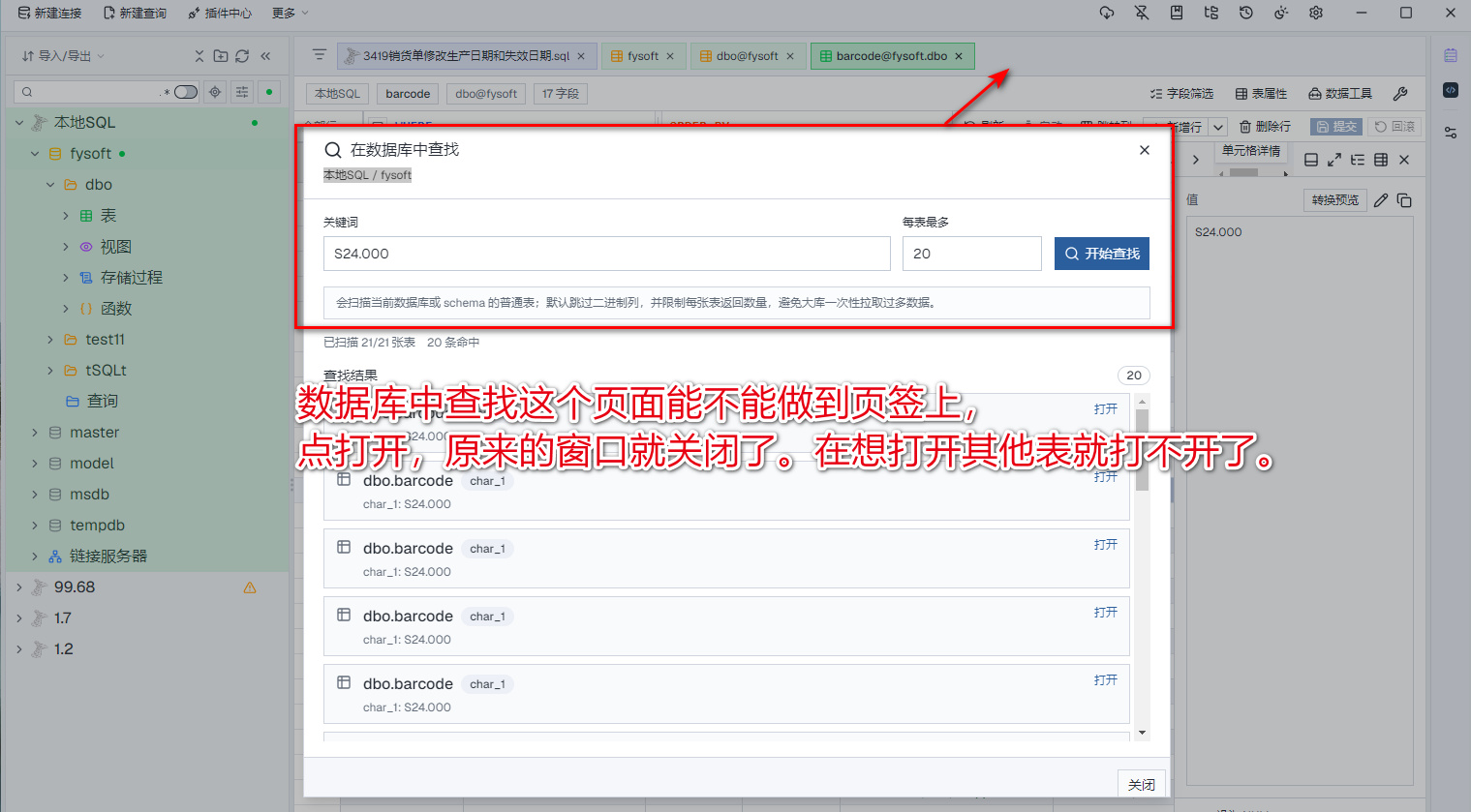
Task: Expand the tSQLt schema node
Action: point(50,371)
